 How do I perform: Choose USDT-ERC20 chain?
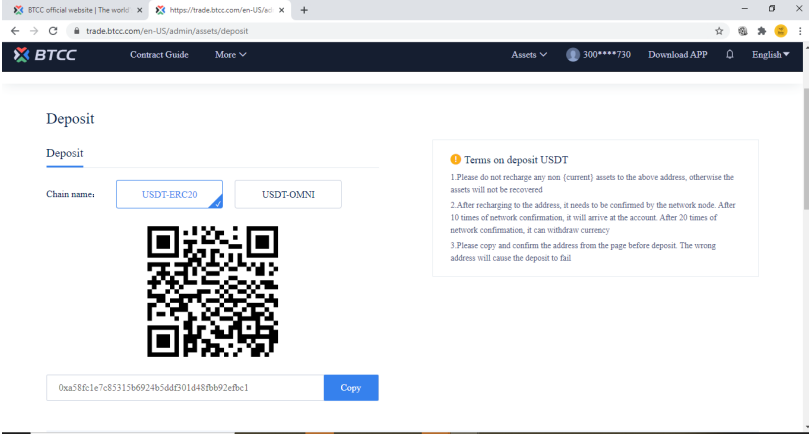pyautogui.click(x=169, y=195)
